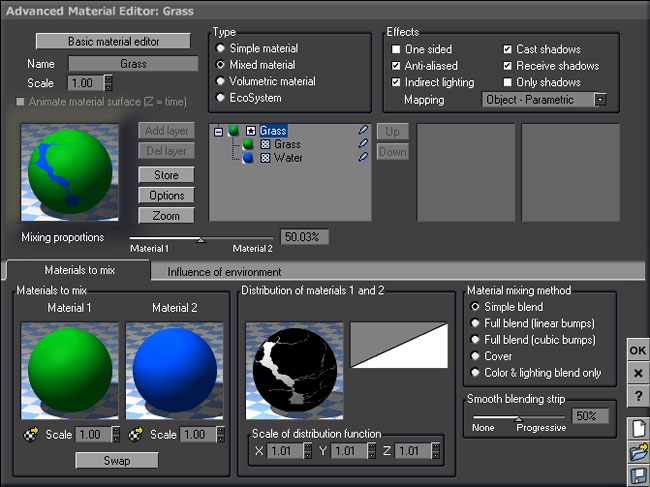Collapse the Grass tree root node
650x487 pixels.
pyautogui.click(x=250, y=131)
